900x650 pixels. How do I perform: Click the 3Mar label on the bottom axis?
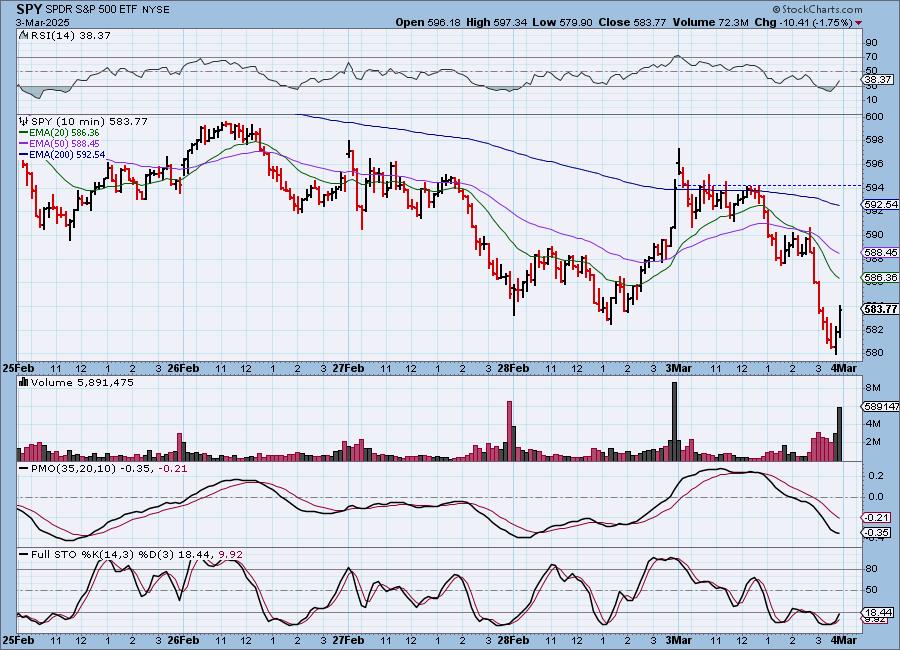[678, 640]
